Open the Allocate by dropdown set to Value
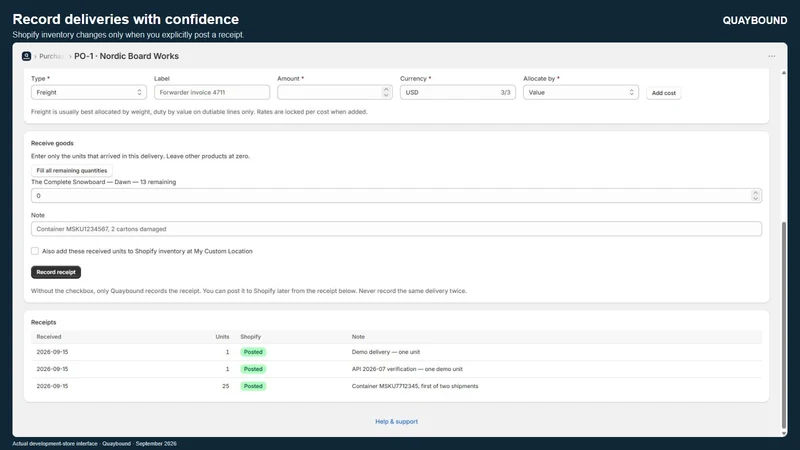Screen dimensions: 800x450 pos(581,92)
